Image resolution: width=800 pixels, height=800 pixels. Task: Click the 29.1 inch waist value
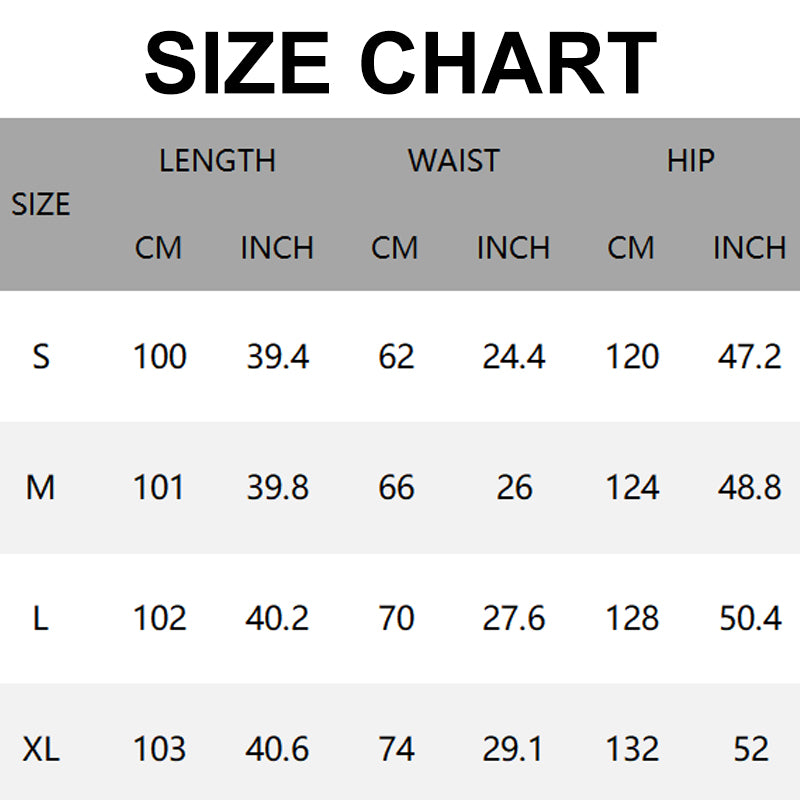tap(514, 748)
